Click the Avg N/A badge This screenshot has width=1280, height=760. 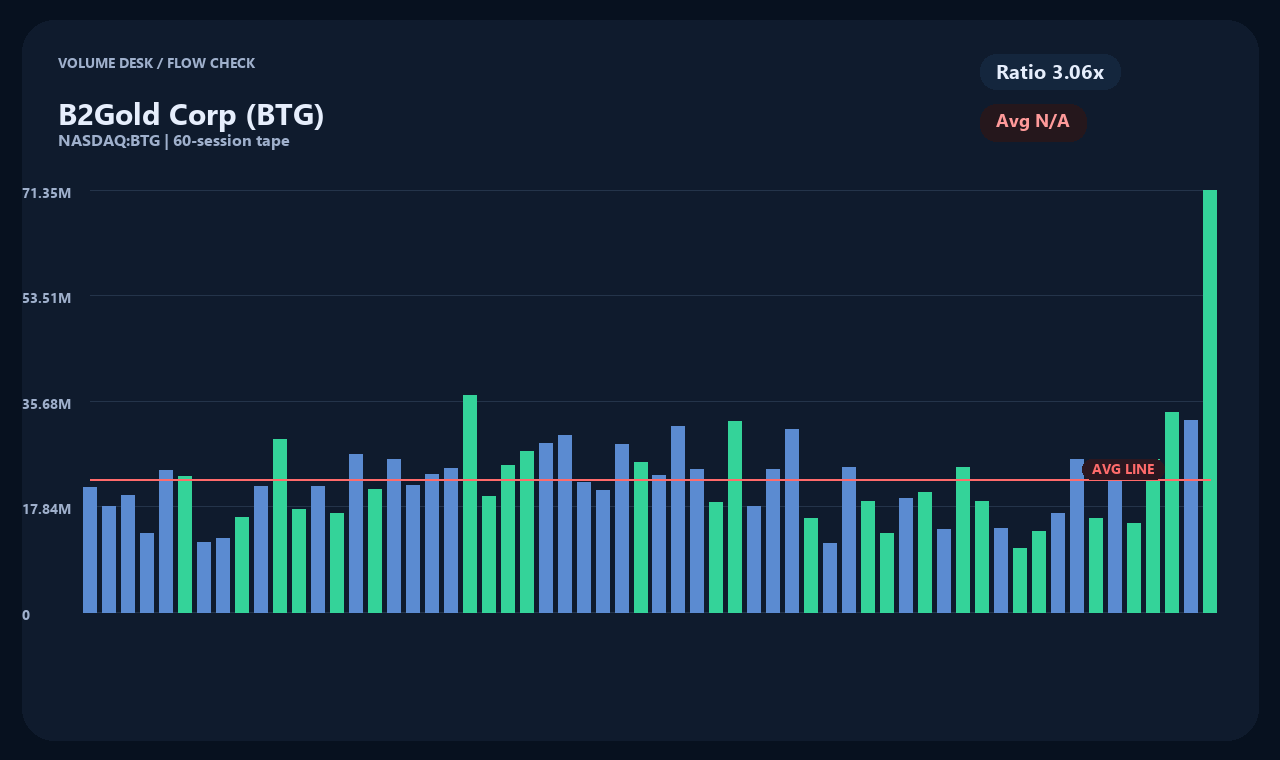click(x=1033, y=122)
